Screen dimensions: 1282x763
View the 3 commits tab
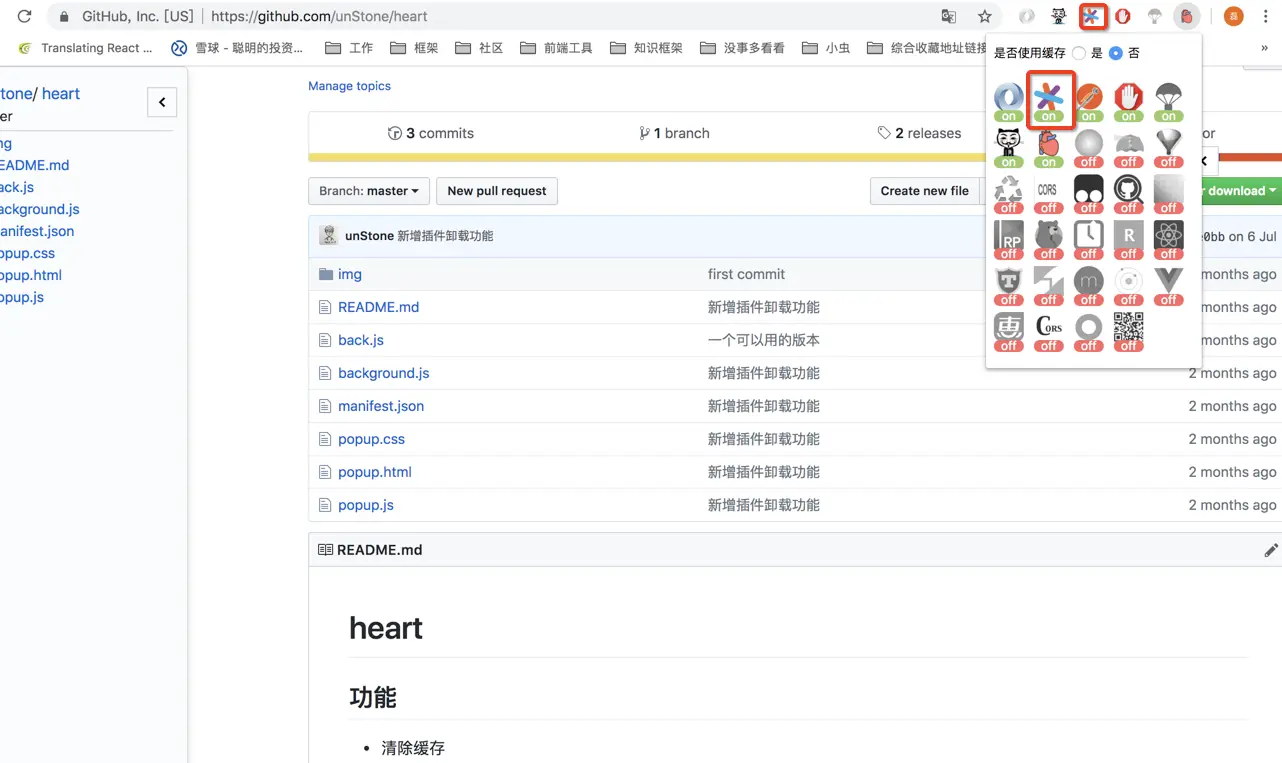[431, 133]
